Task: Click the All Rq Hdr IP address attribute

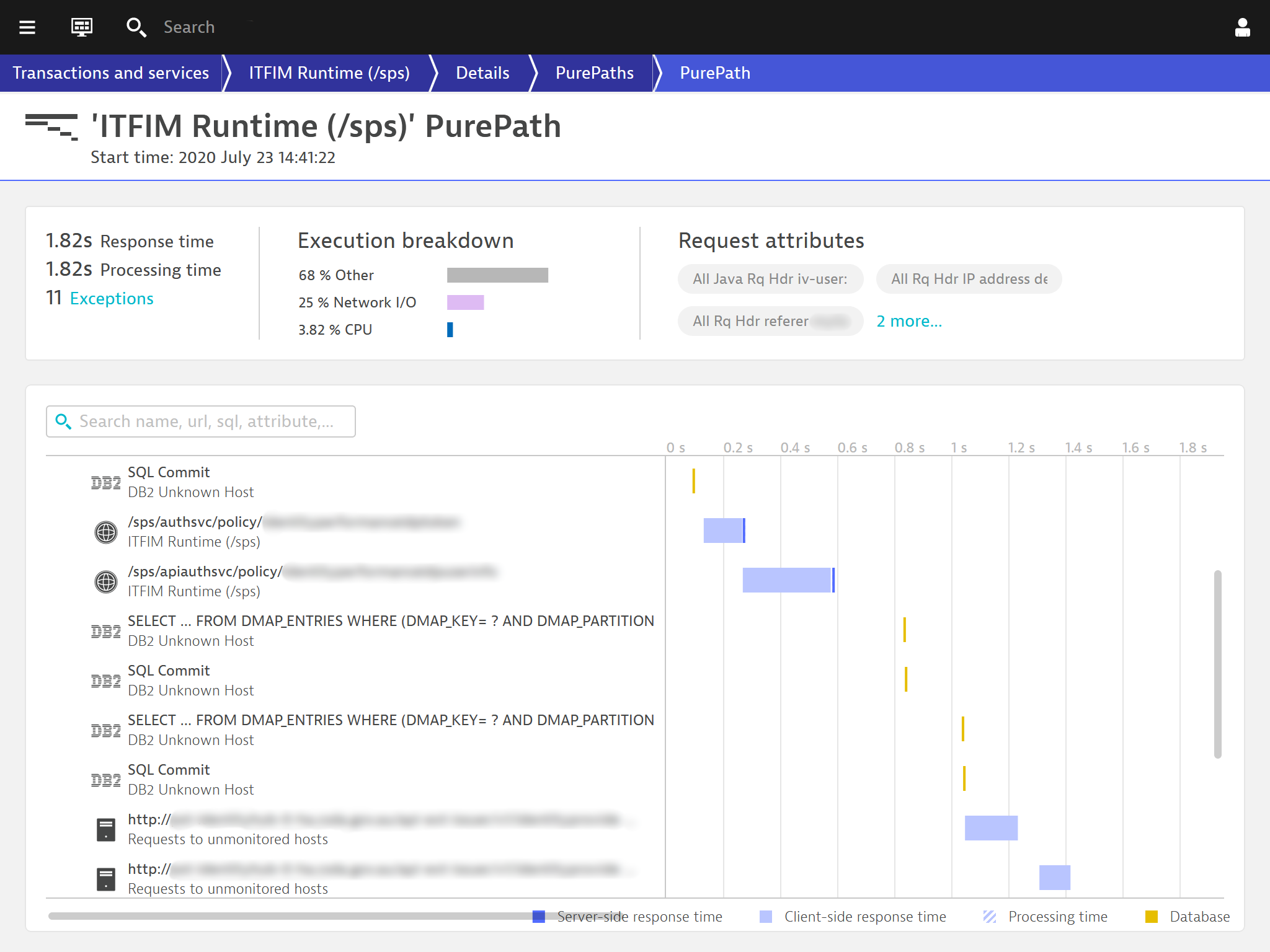Action: tap(969, 279)
